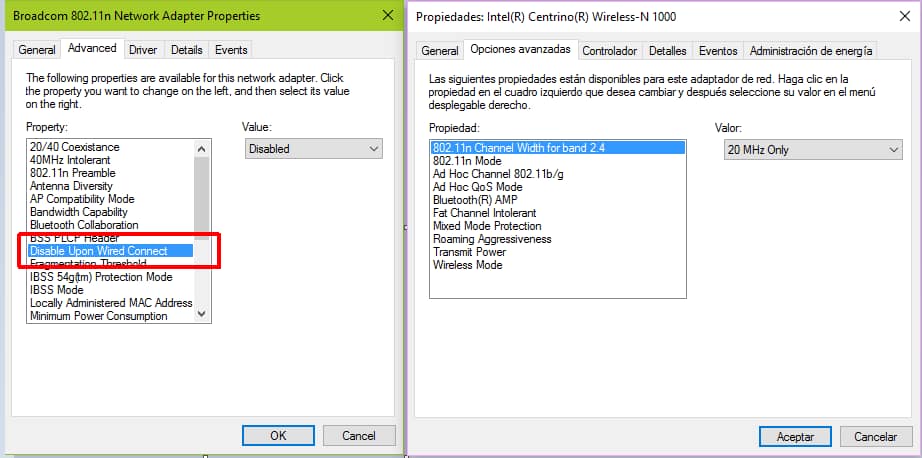Screen dimensions: 922x458
Task: Select Transmit Power property
Action: click(x=469, y=252)
